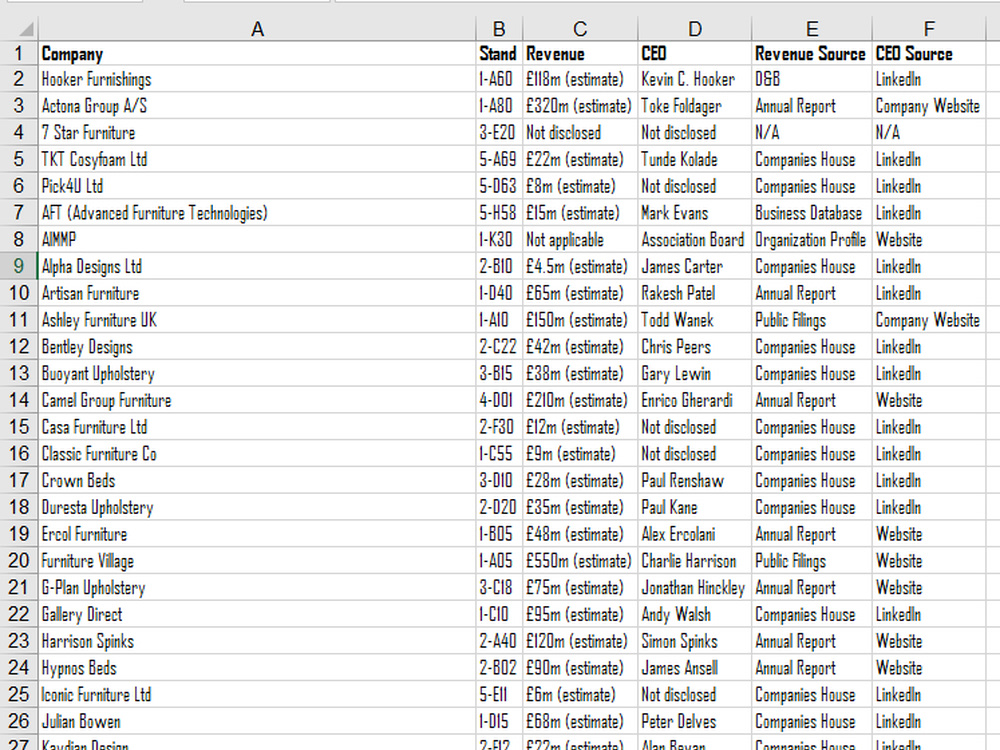Click CEO source 'N/A' in row 4

point(929,133)
